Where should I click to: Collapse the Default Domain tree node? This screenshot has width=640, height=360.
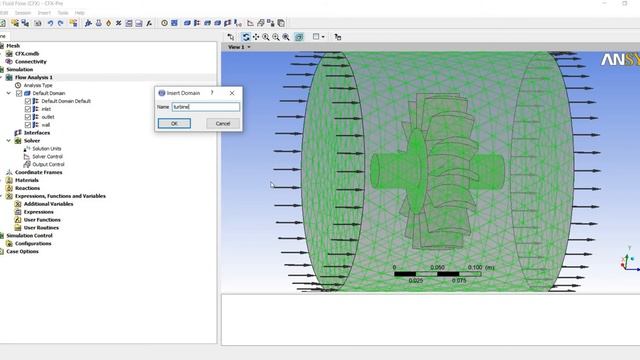9,93
